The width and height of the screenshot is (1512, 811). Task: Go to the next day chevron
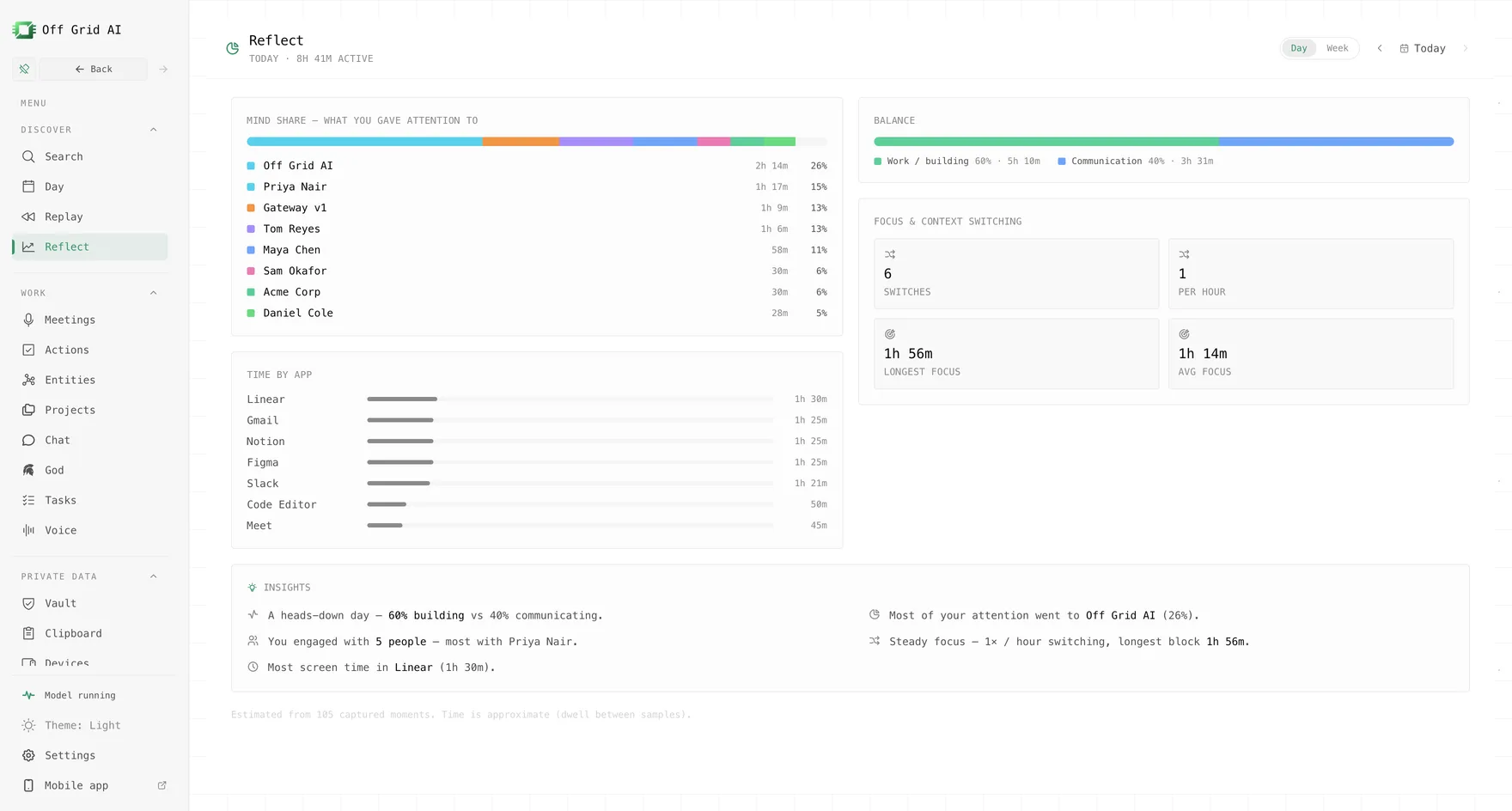[x=1466, y=48]
